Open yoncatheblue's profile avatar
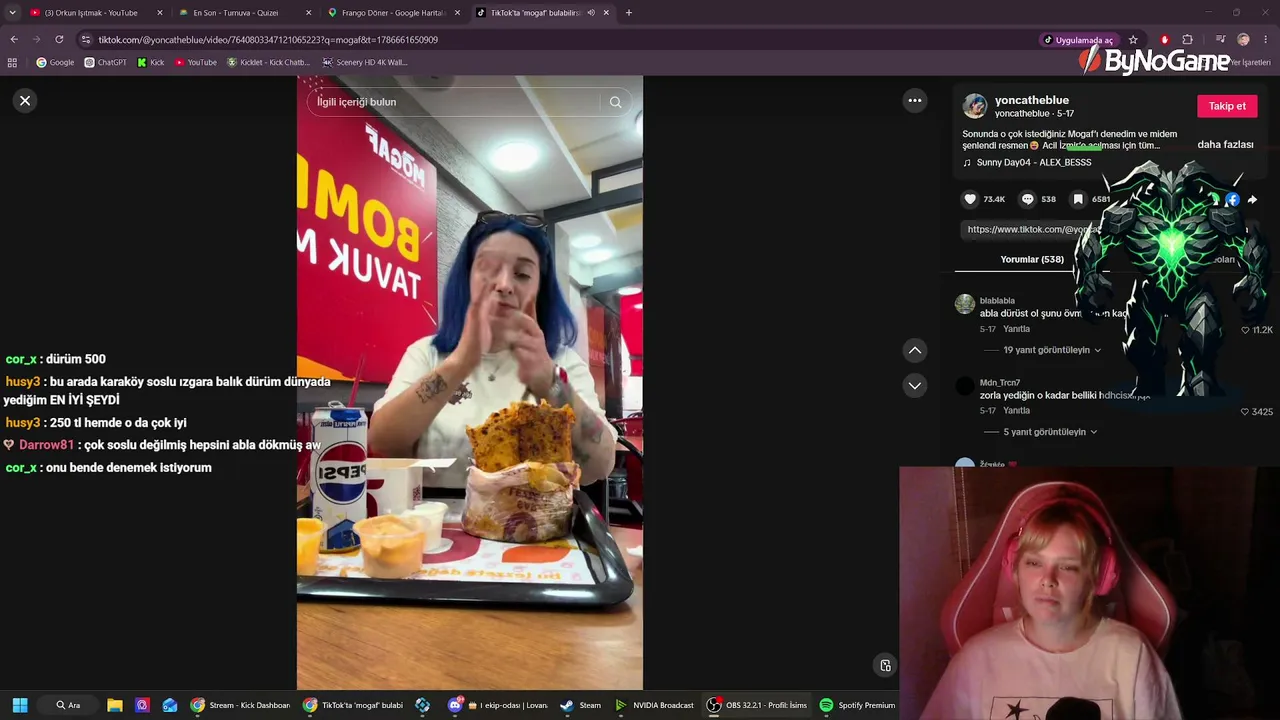Screen dimensions: 1280x720 click(x=975, y=106)
